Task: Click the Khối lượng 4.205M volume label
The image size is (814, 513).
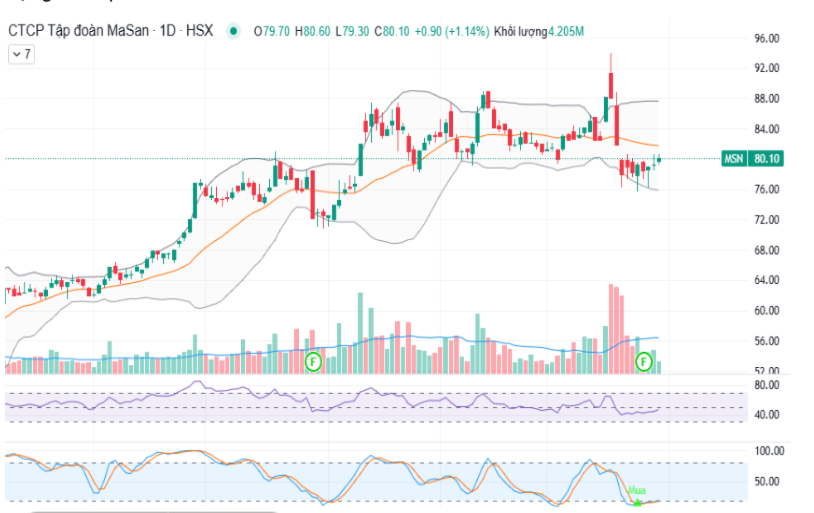Action: click(539, 32)
